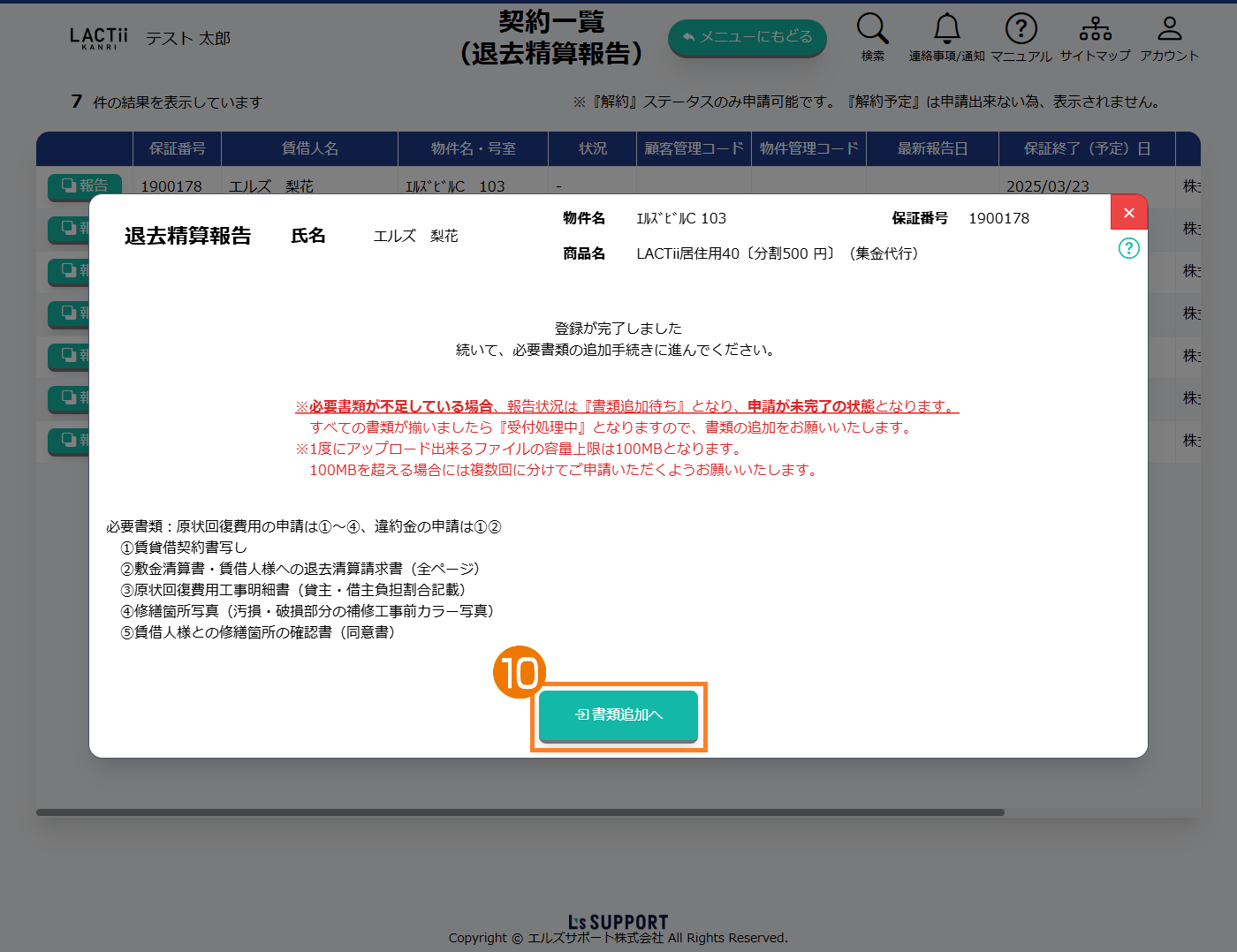Click the メニューにもどる button

tap(747, 37)
